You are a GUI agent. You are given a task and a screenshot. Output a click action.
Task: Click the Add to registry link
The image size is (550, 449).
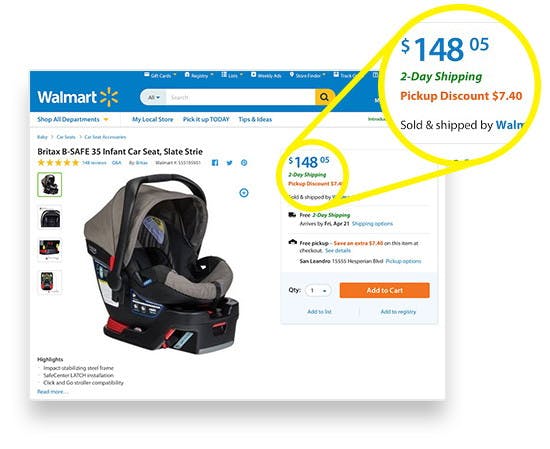tap(398, 312)
